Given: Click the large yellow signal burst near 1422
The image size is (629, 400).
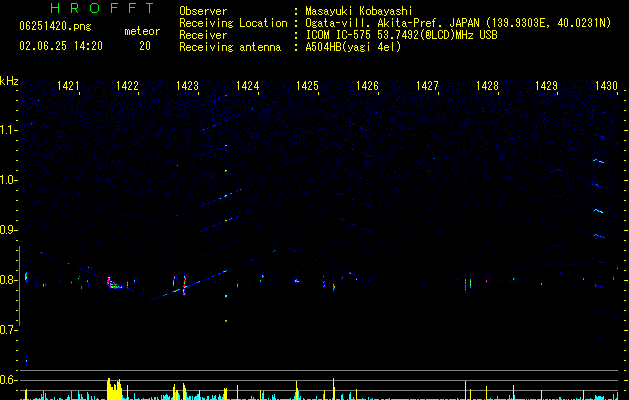Looking at the screenshot, I should point(114,389).
